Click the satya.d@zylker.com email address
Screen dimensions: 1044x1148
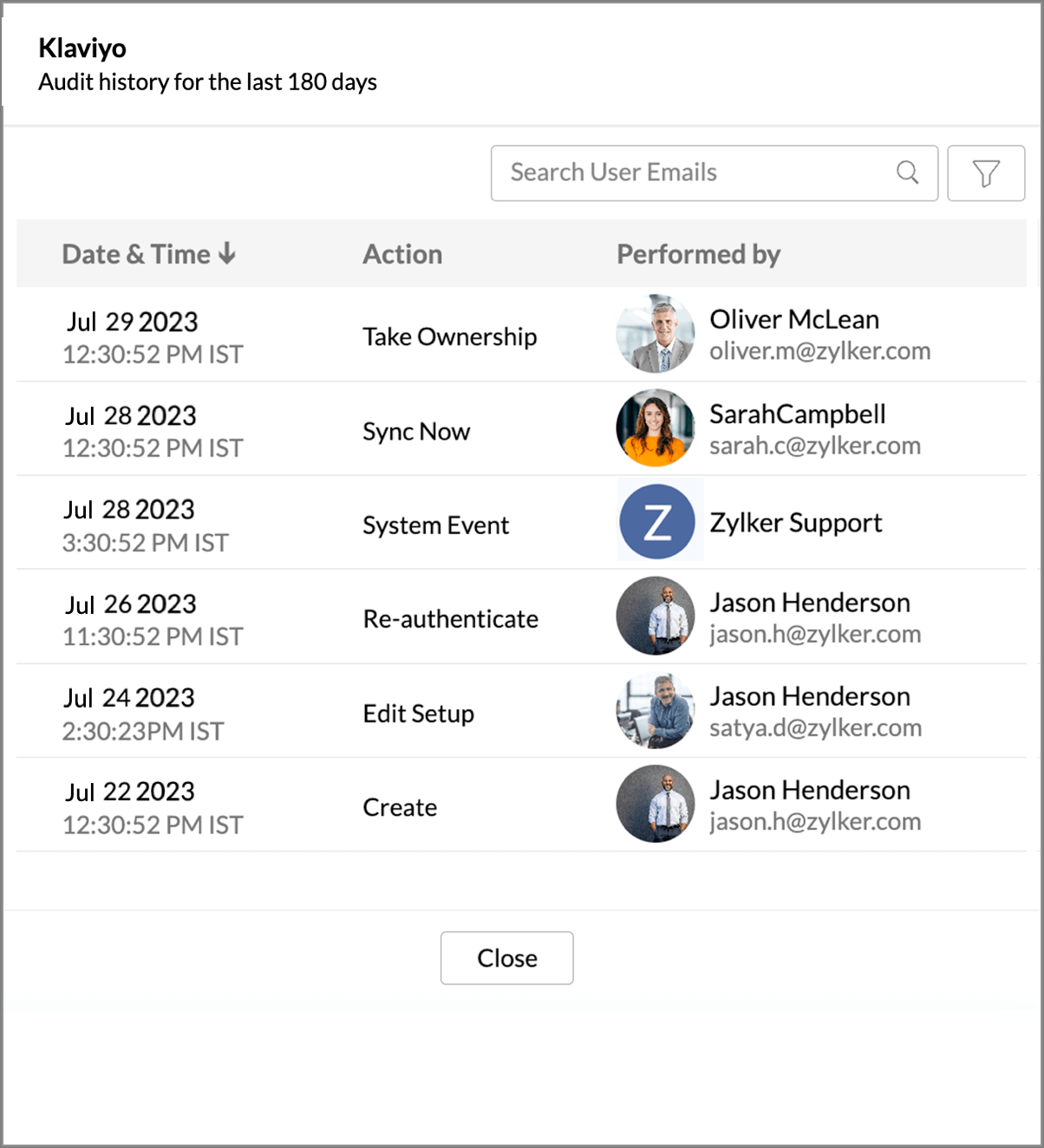coord(816,728)
